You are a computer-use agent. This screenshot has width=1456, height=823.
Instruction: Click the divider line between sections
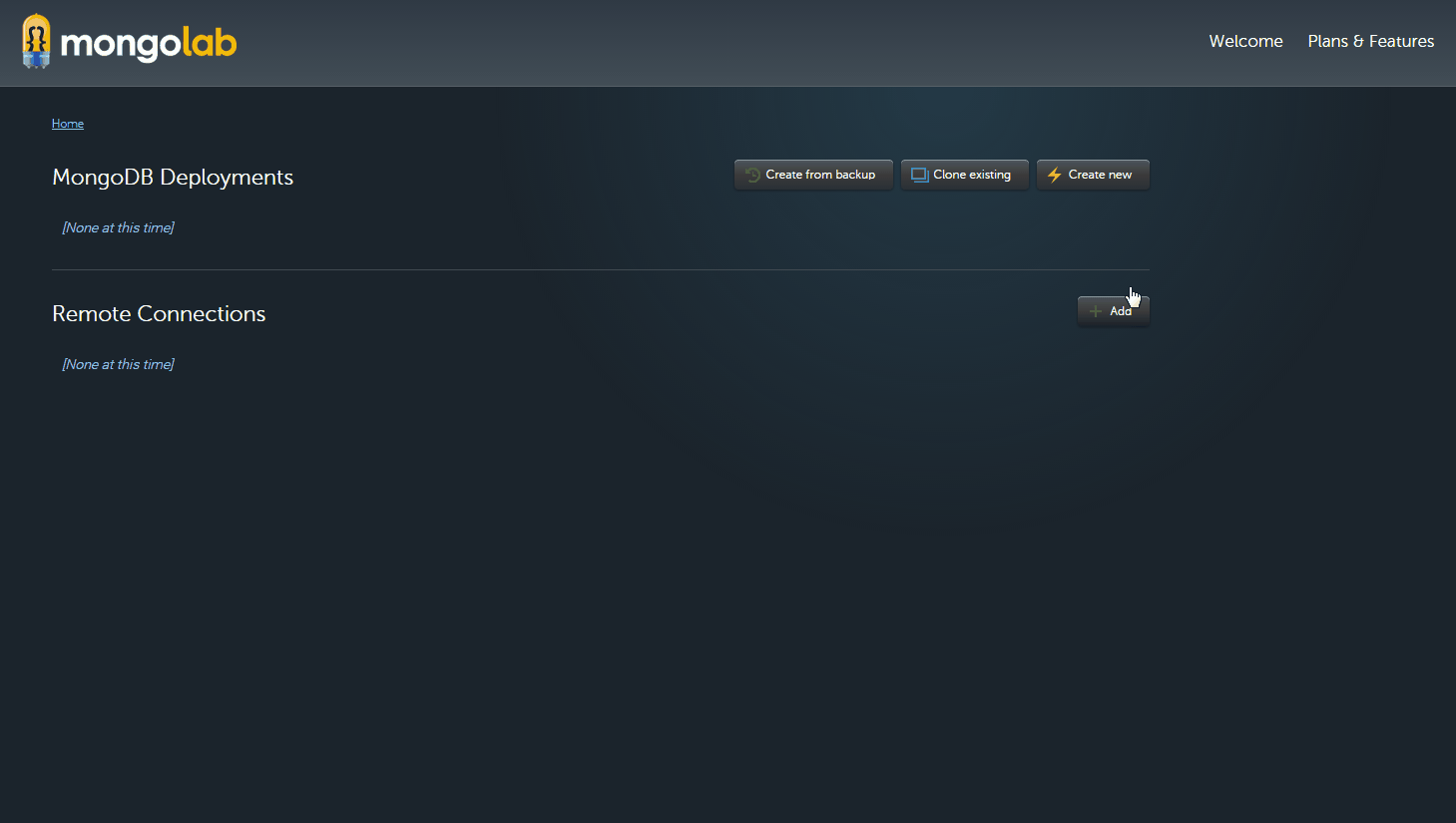(601, 269)
